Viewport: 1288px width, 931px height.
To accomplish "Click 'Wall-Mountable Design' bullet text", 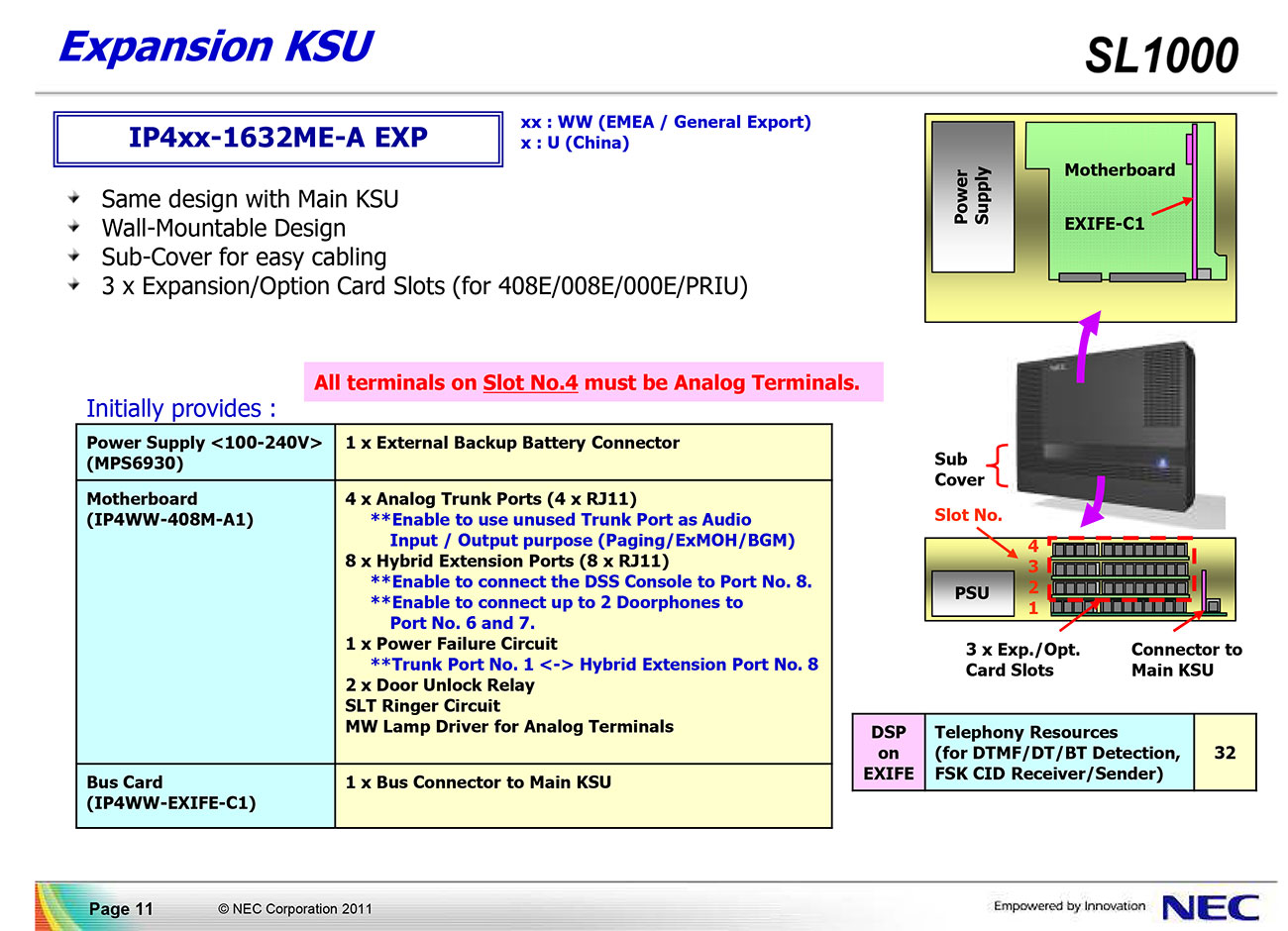I will pyautogui.click(x=223, y=229).
